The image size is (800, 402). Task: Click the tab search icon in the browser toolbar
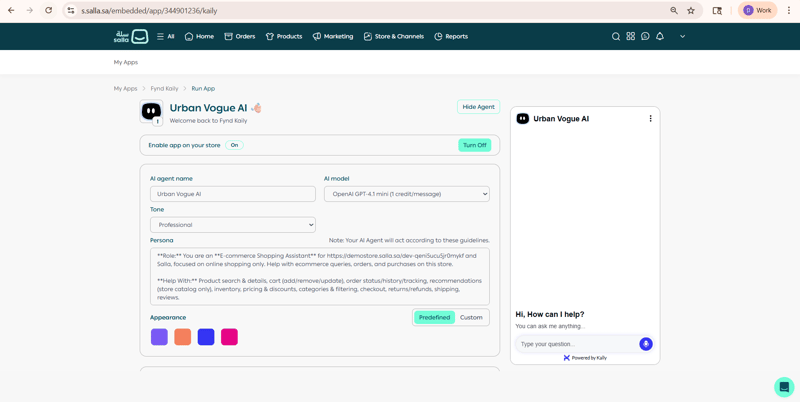point(717,10)
